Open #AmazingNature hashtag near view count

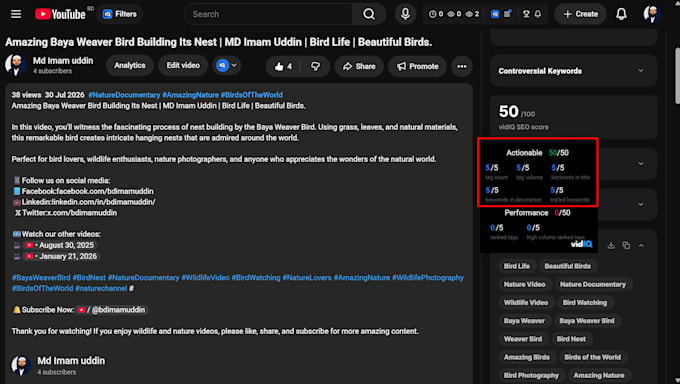click(x=190, y=95)
